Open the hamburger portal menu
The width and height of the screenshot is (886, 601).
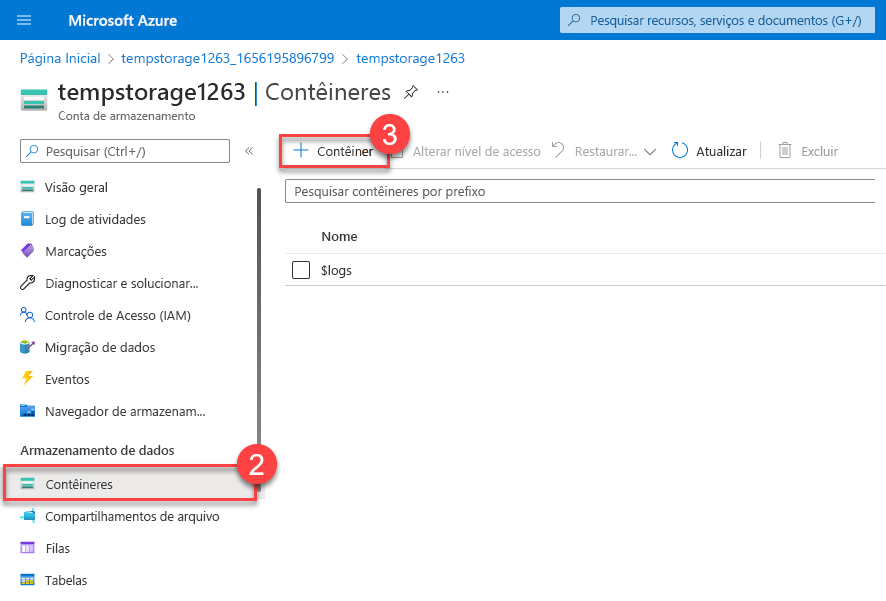[24, 20]
